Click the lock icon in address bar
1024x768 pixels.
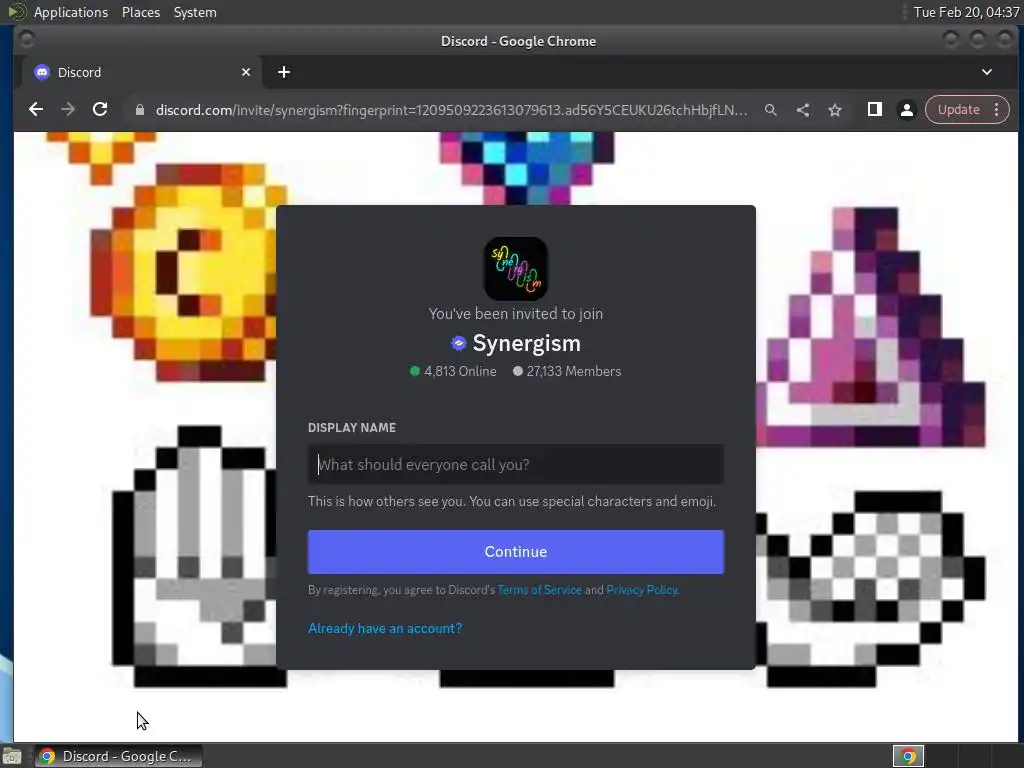[x=140, y=110]
